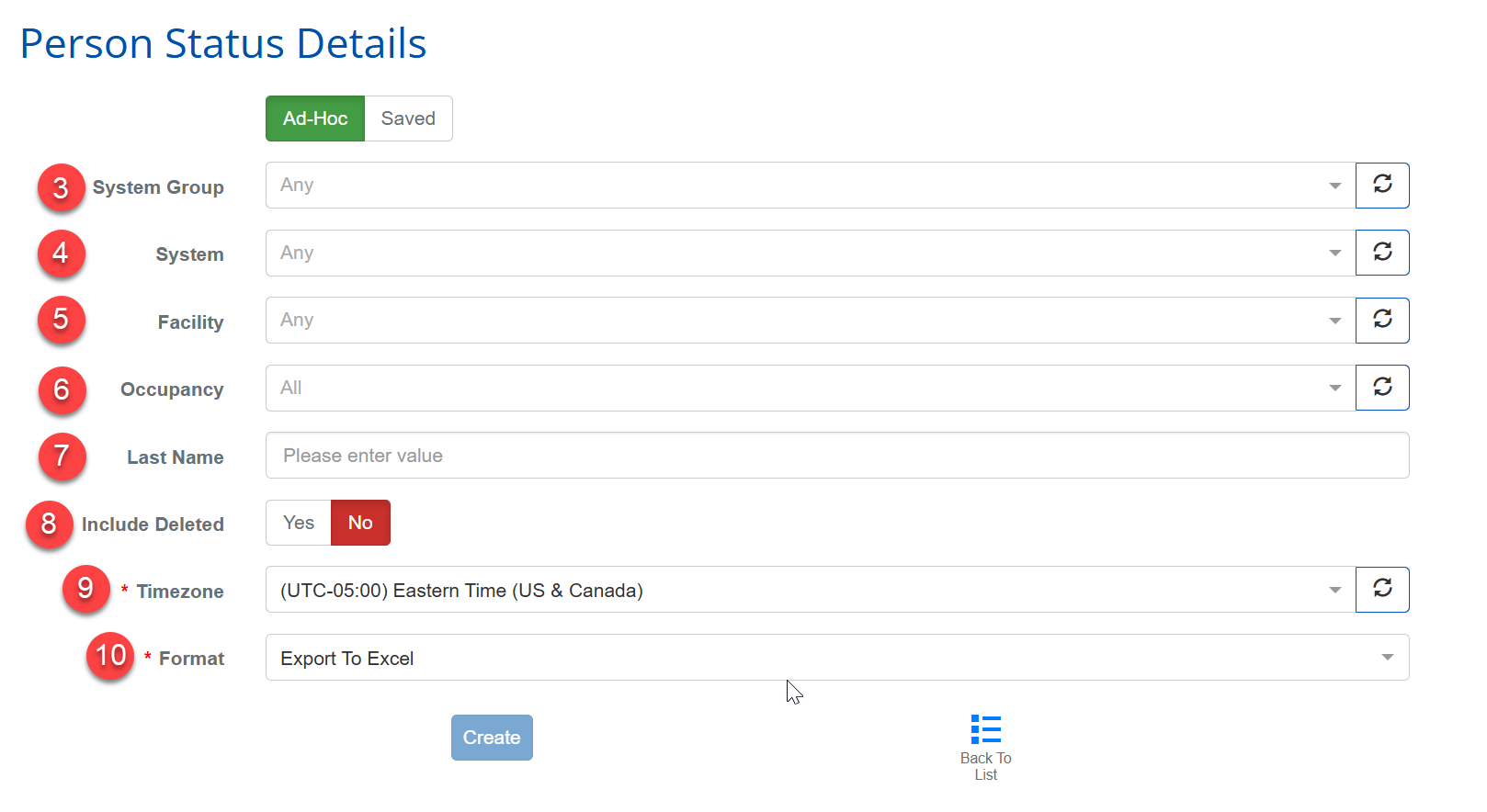Click the refresh icon next to Timezone

[1382, 589]
